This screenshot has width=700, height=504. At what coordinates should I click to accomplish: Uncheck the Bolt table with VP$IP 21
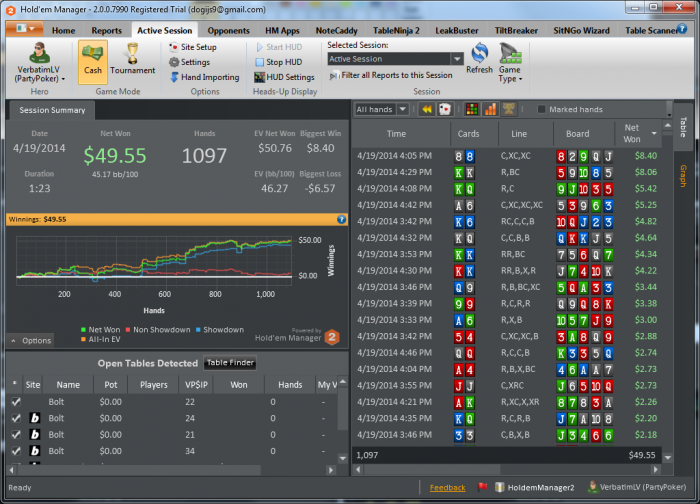pyautogui.click(x=16, y=434)
